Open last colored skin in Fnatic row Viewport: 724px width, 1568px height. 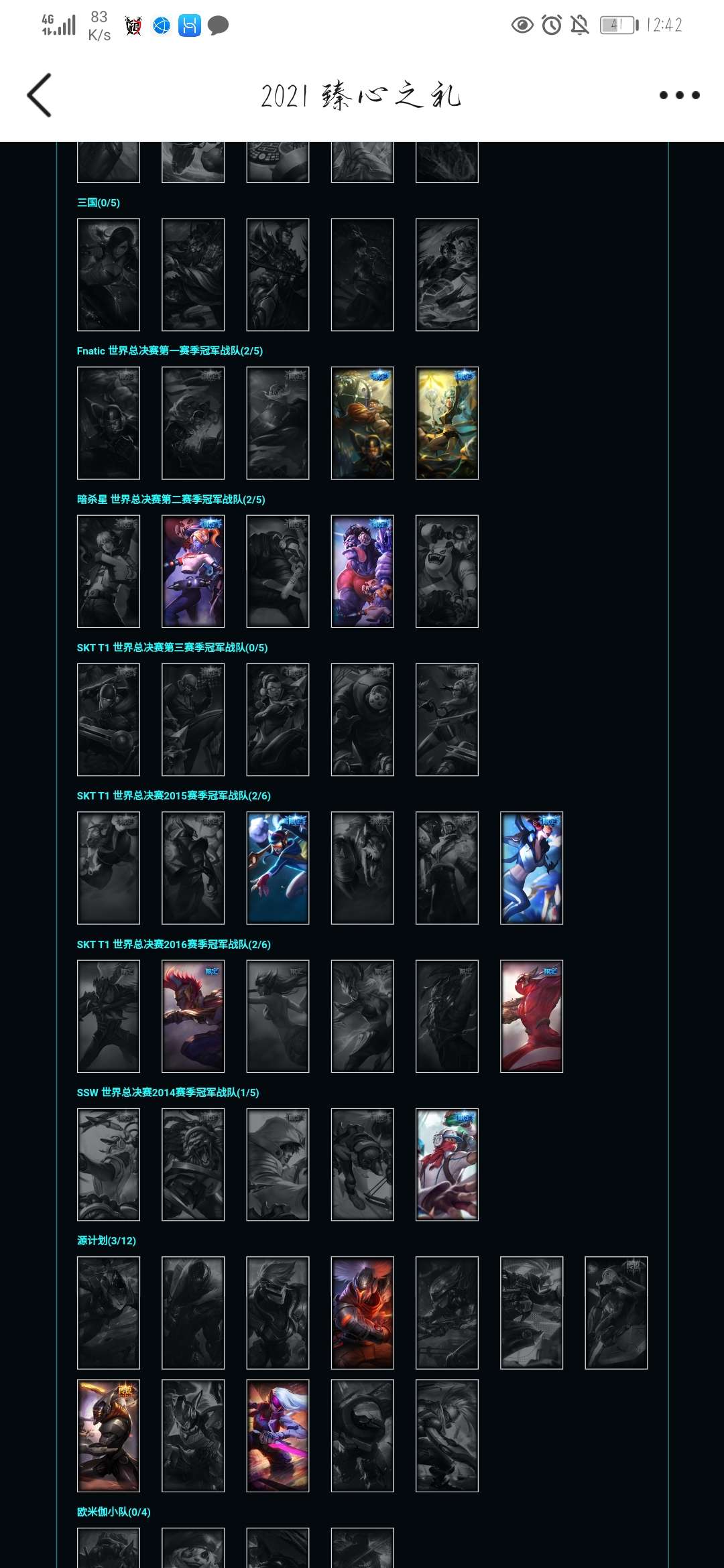[x=447, y=423]
